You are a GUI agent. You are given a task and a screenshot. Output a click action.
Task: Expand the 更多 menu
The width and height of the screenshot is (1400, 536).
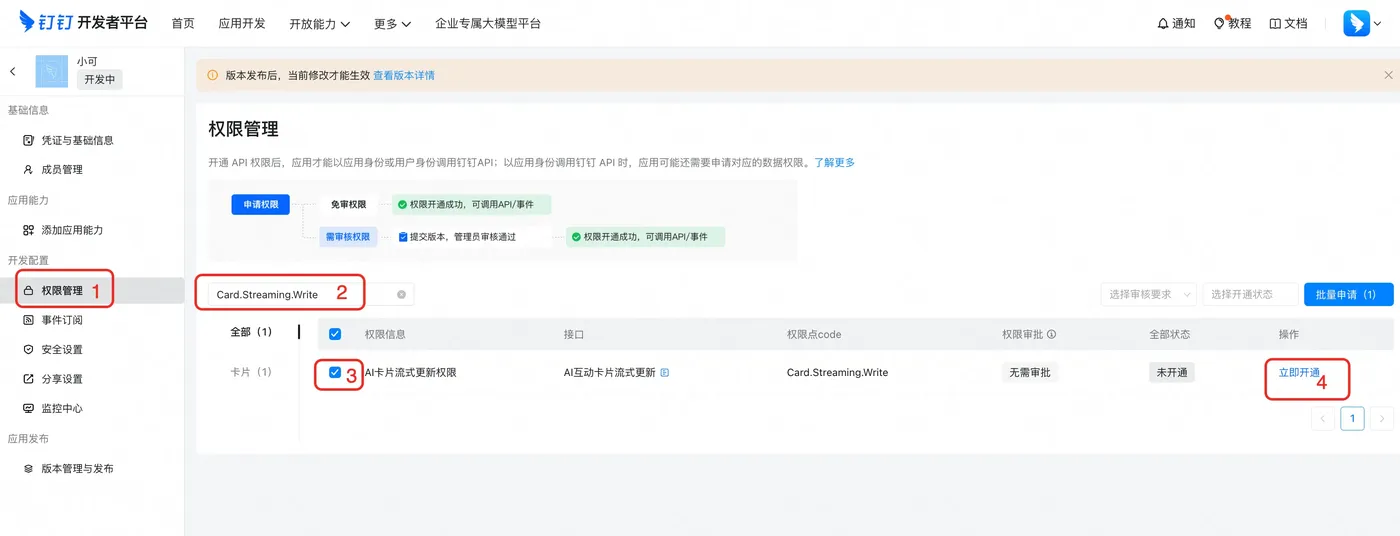click(392, 23)
